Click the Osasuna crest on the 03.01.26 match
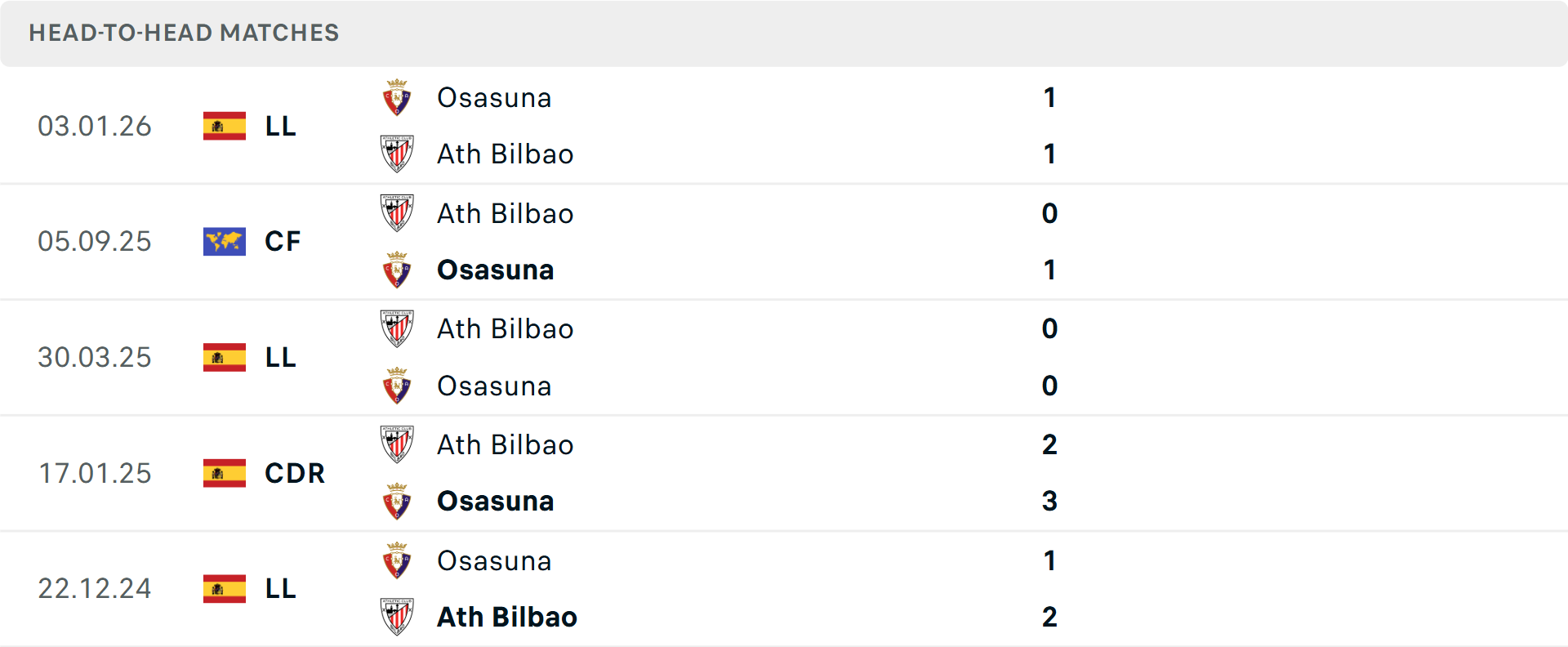Viewport: 1568px width, 647px height. point(397,97)
